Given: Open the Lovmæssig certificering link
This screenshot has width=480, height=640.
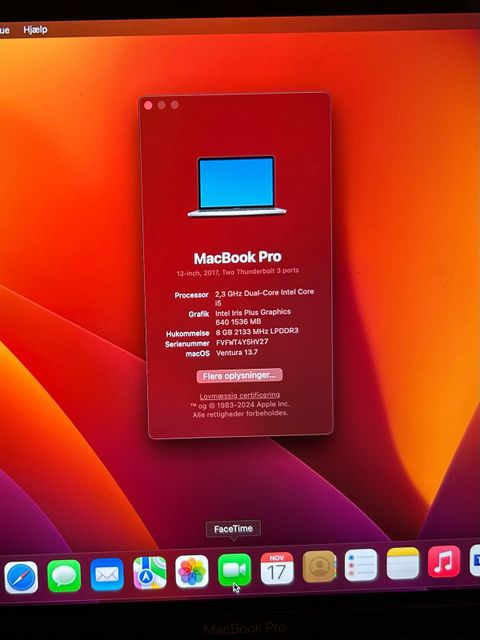Looking at the screenshot, I should coord(240,395).
